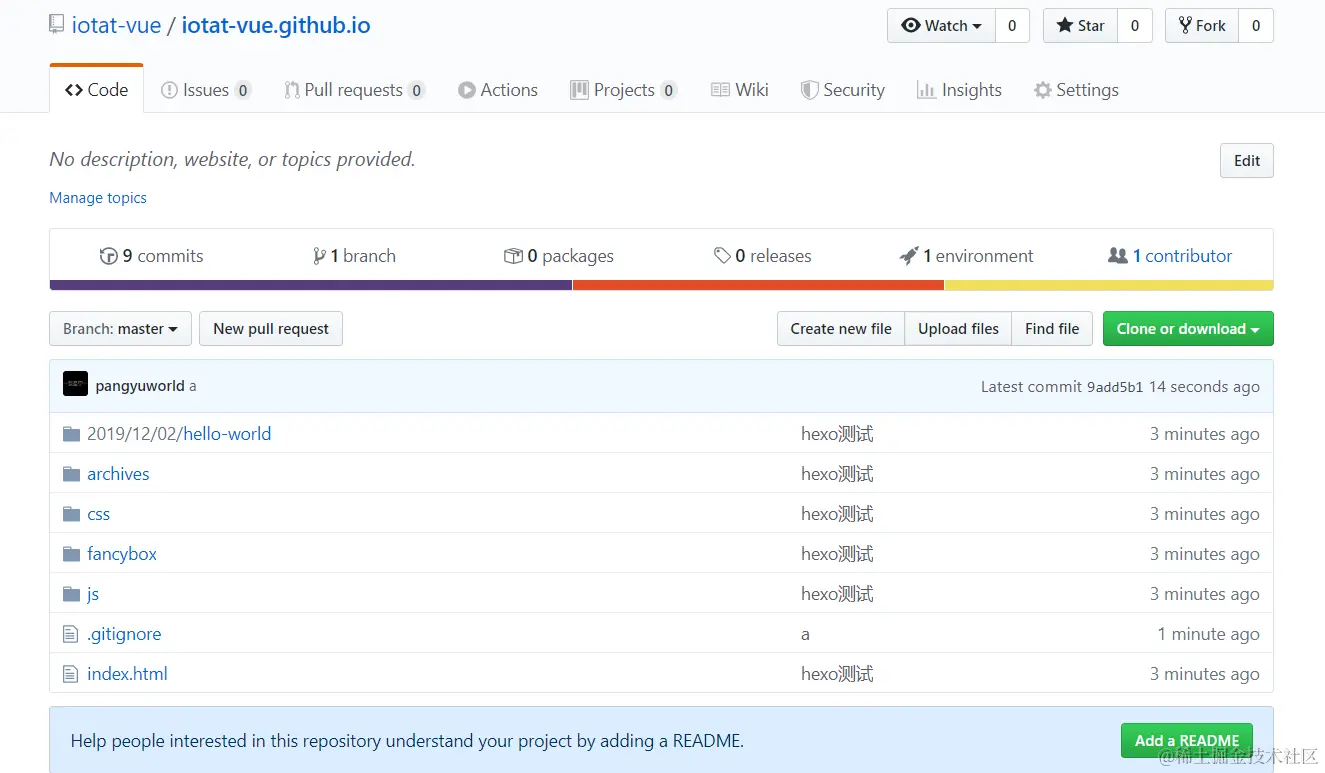Click the file icon for .gitignore
Image resolution: width=1325 pixels, height=773 pixels.
coord(70,634)
